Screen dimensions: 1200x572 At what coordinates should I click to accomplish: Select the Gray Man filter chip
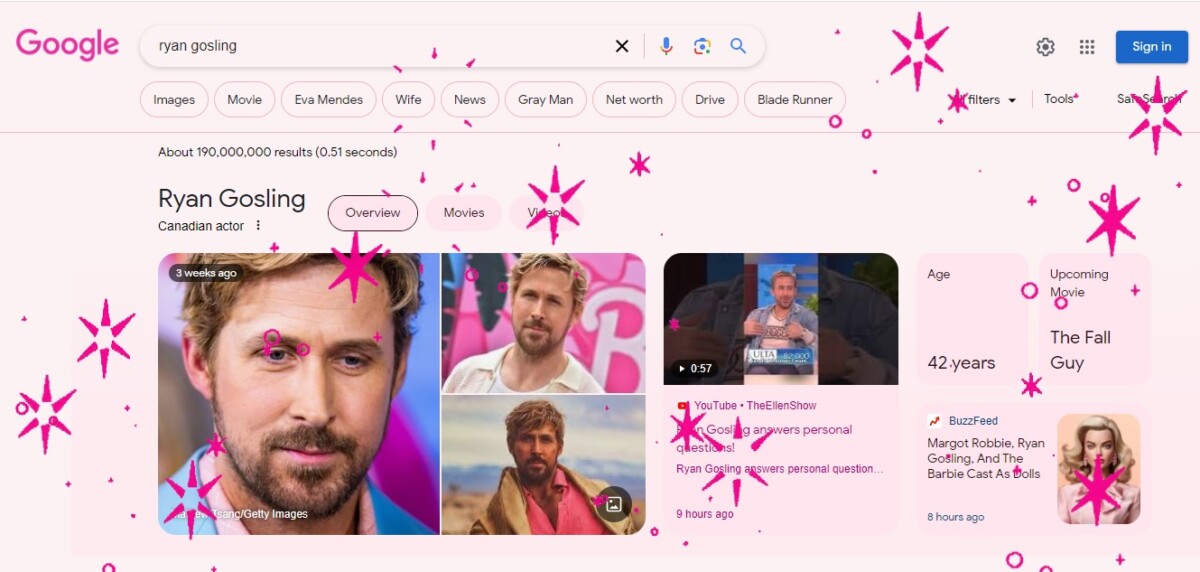point(546,100)
